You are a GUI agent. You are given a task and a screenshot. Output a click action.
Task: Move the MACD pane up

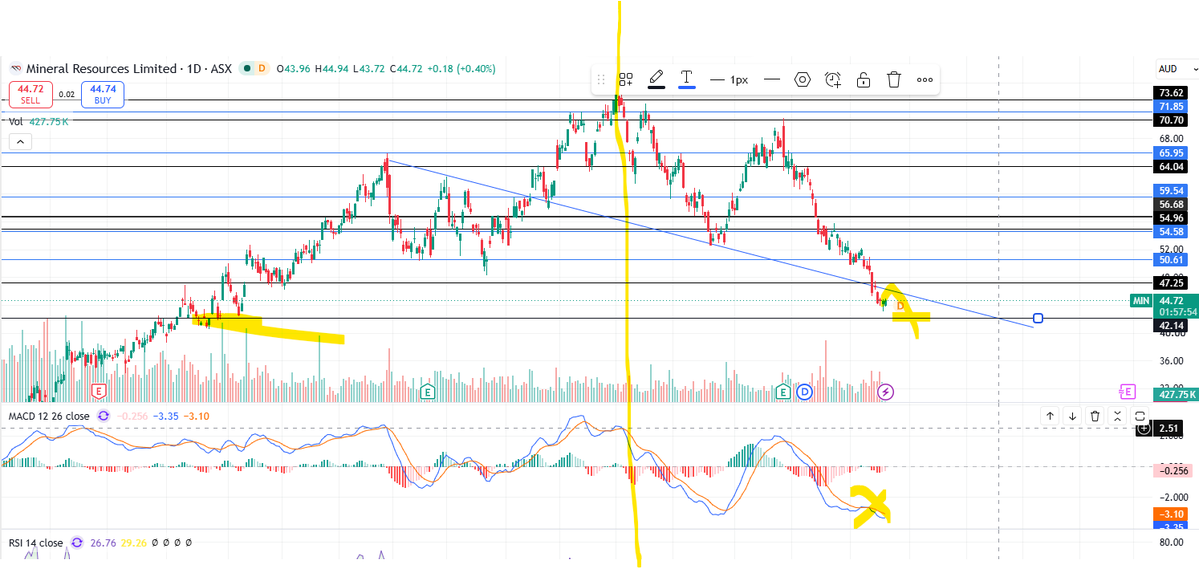tap(1051, 416)
